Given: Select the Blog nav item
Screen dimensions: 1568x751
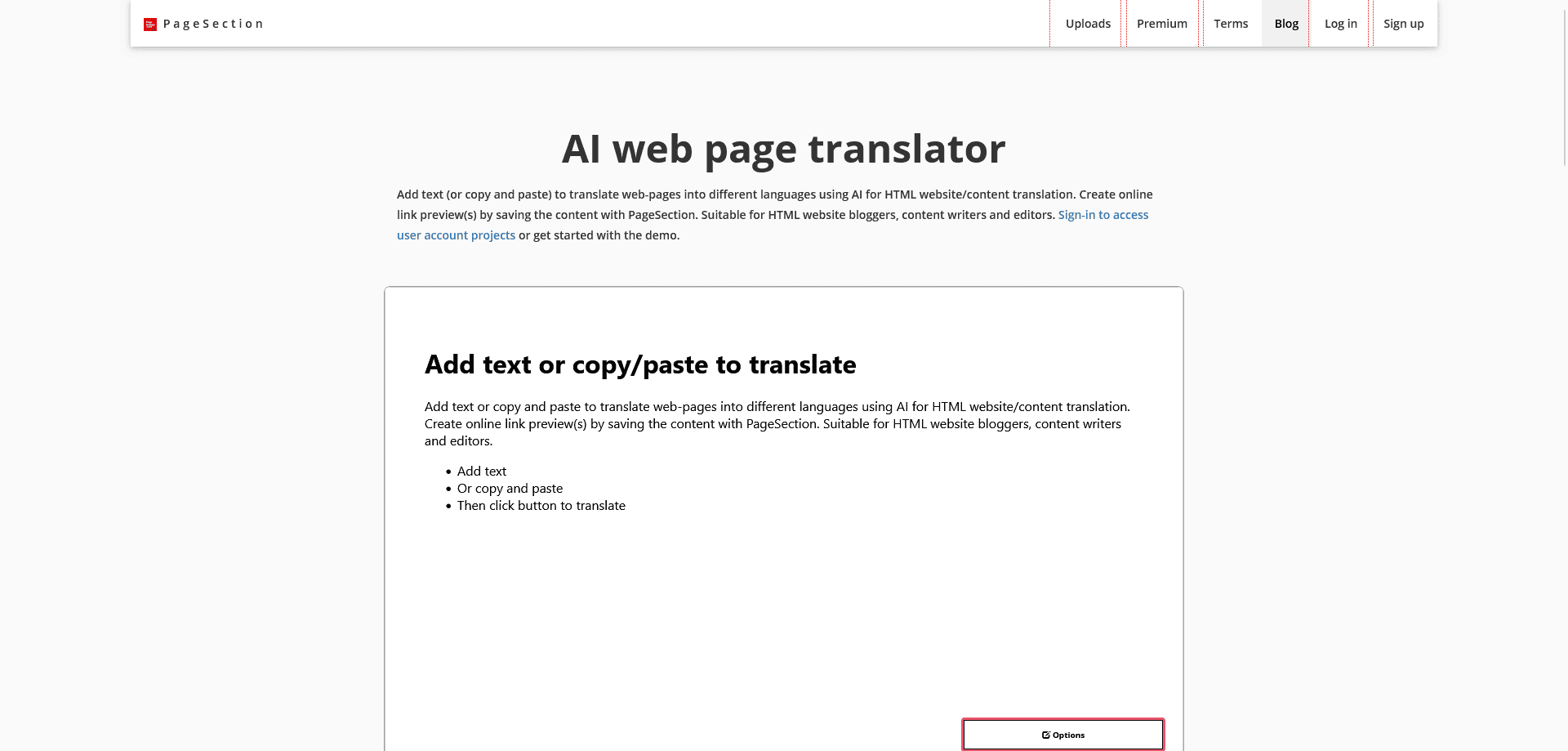Looking at the screenshot, I should coord(1286,24).
